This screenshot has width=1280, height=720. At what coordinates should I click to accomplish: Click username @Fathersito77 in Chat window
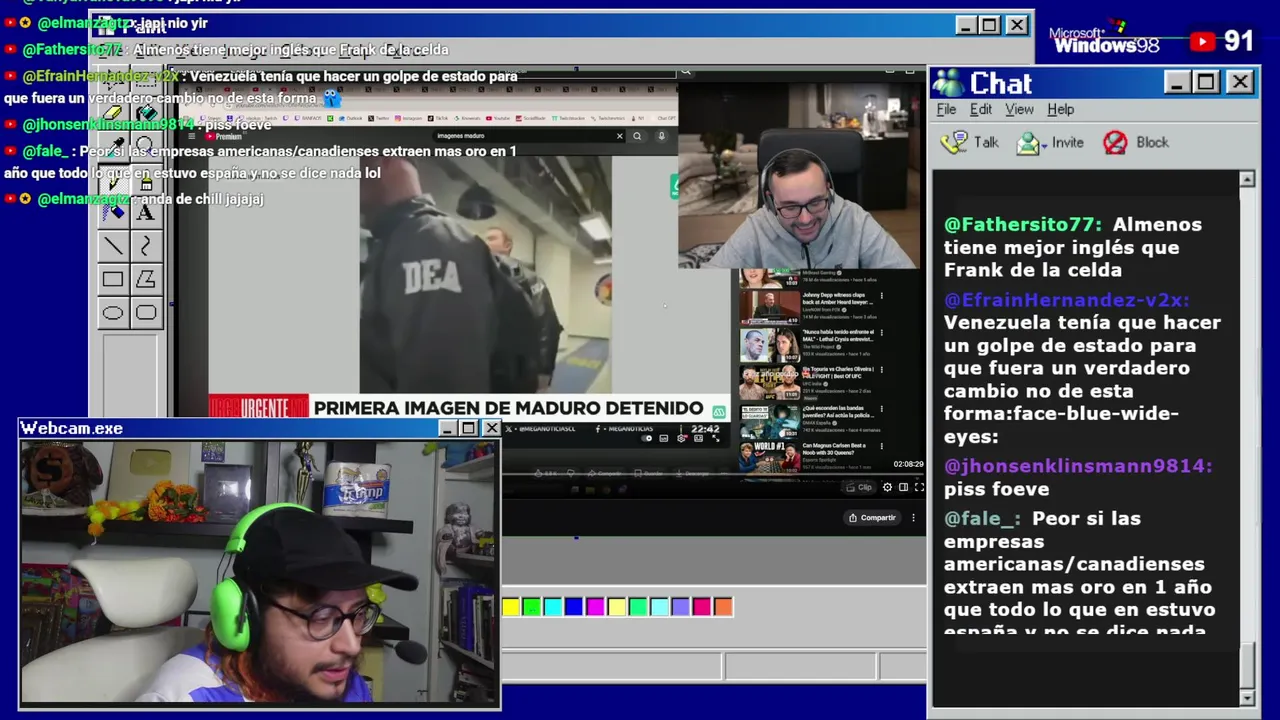[1023, 225]
